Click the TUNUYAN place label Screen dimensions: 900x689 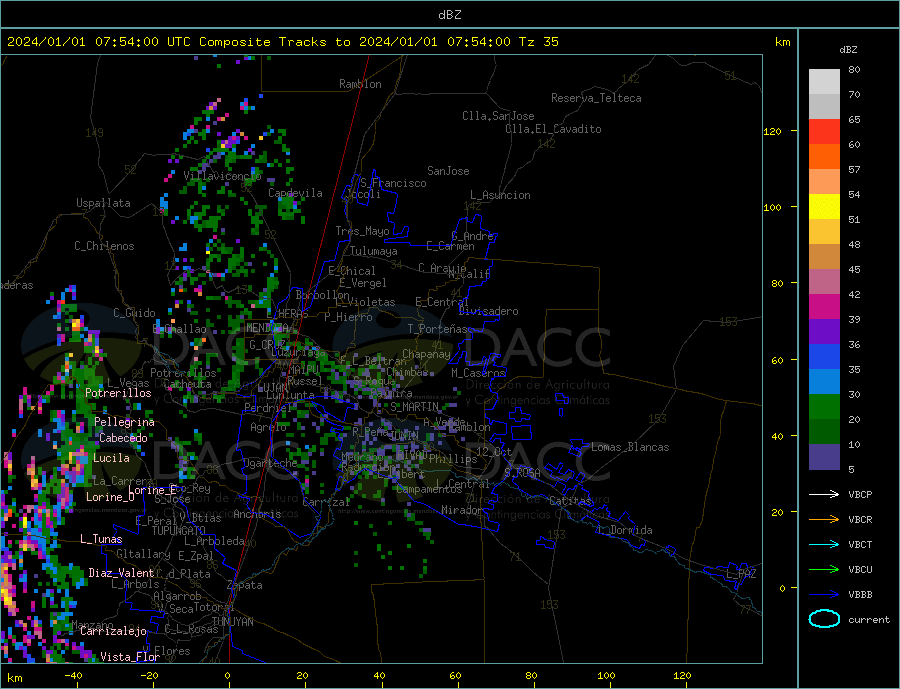232,622
